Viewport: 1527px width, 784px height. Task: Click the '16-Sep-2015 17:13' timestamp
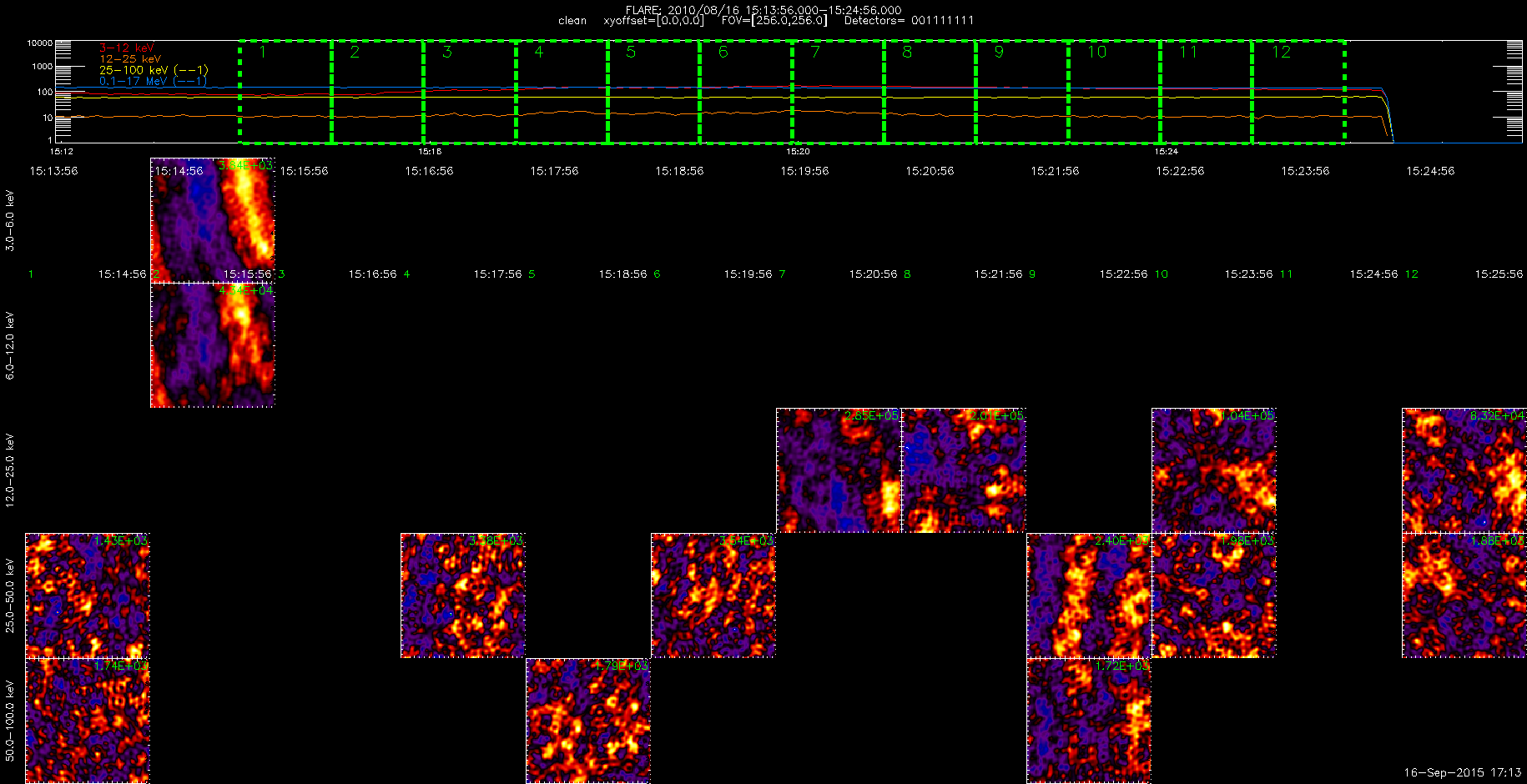[1462, 773]
